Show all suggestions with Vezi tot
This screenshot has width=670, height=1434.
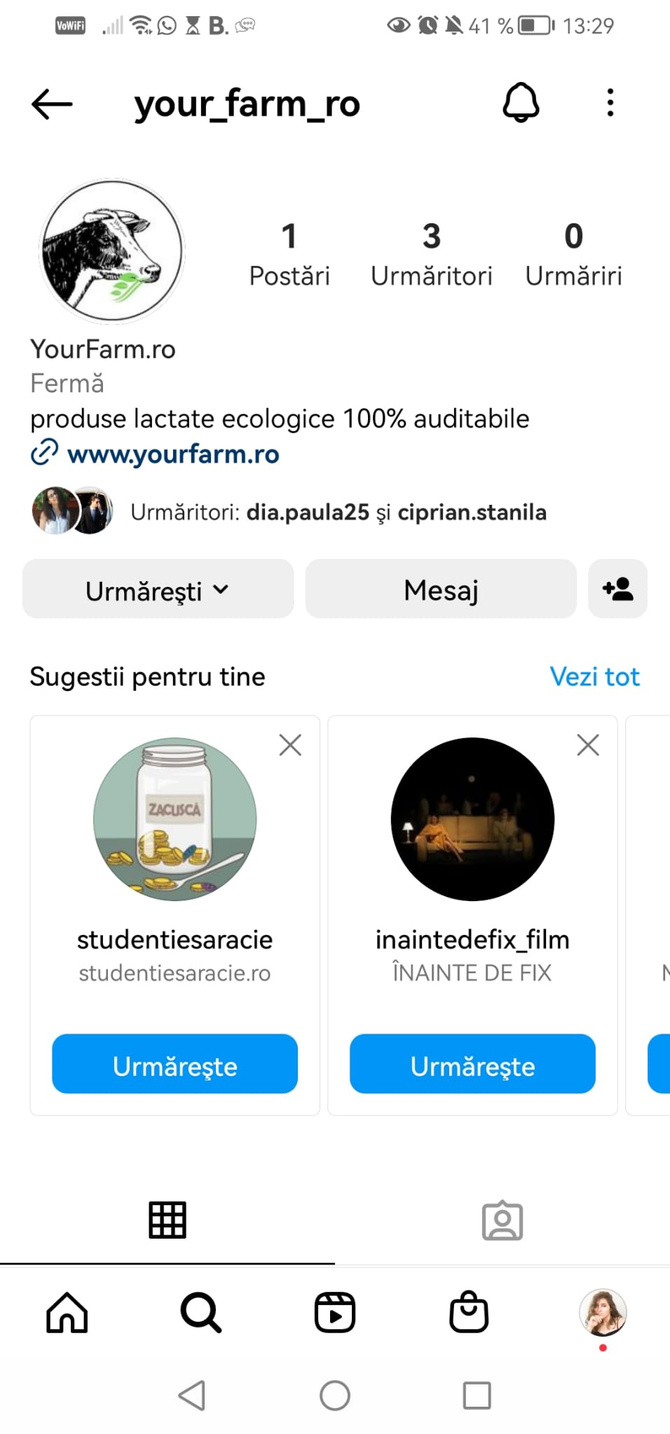click(594, 677)
